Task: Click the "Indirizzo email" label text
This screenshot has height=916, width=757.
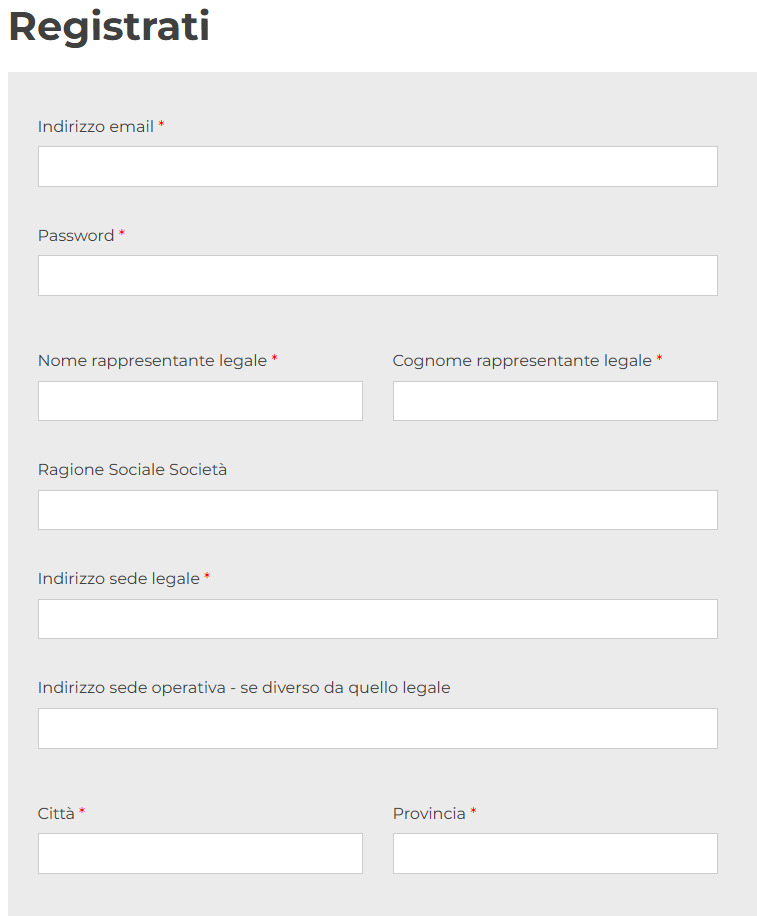Action: tap(96, 127)
